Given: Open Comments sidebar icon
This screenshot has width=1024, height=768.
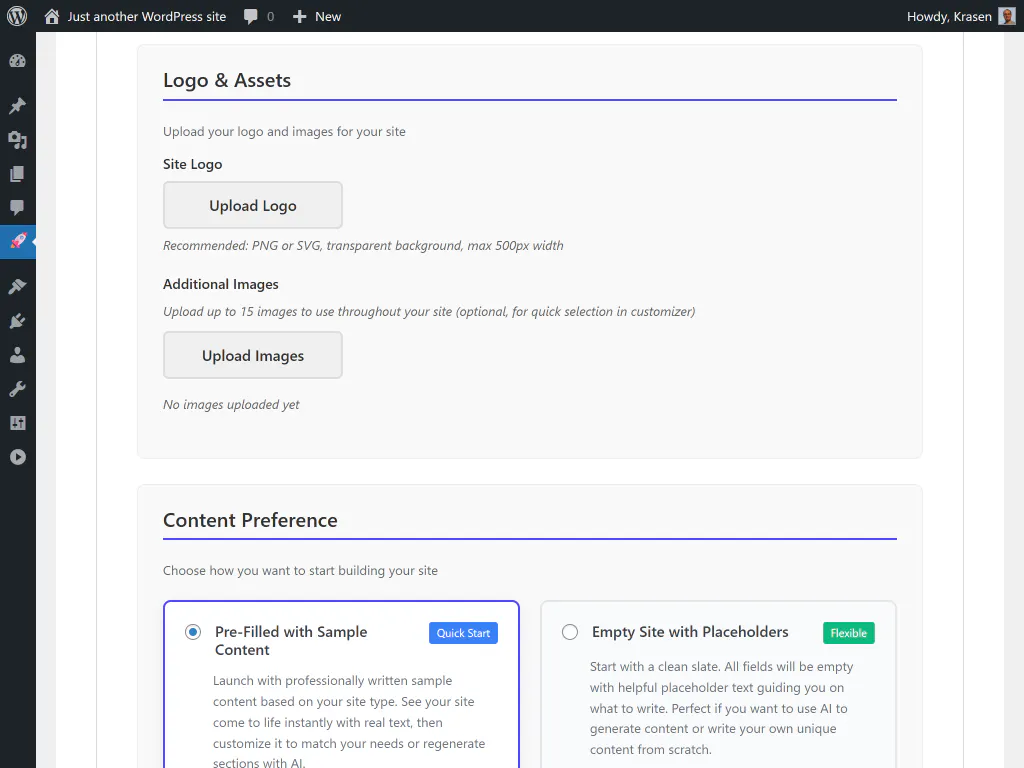Looking at the screenshot, I should click(x=18, y=208).
